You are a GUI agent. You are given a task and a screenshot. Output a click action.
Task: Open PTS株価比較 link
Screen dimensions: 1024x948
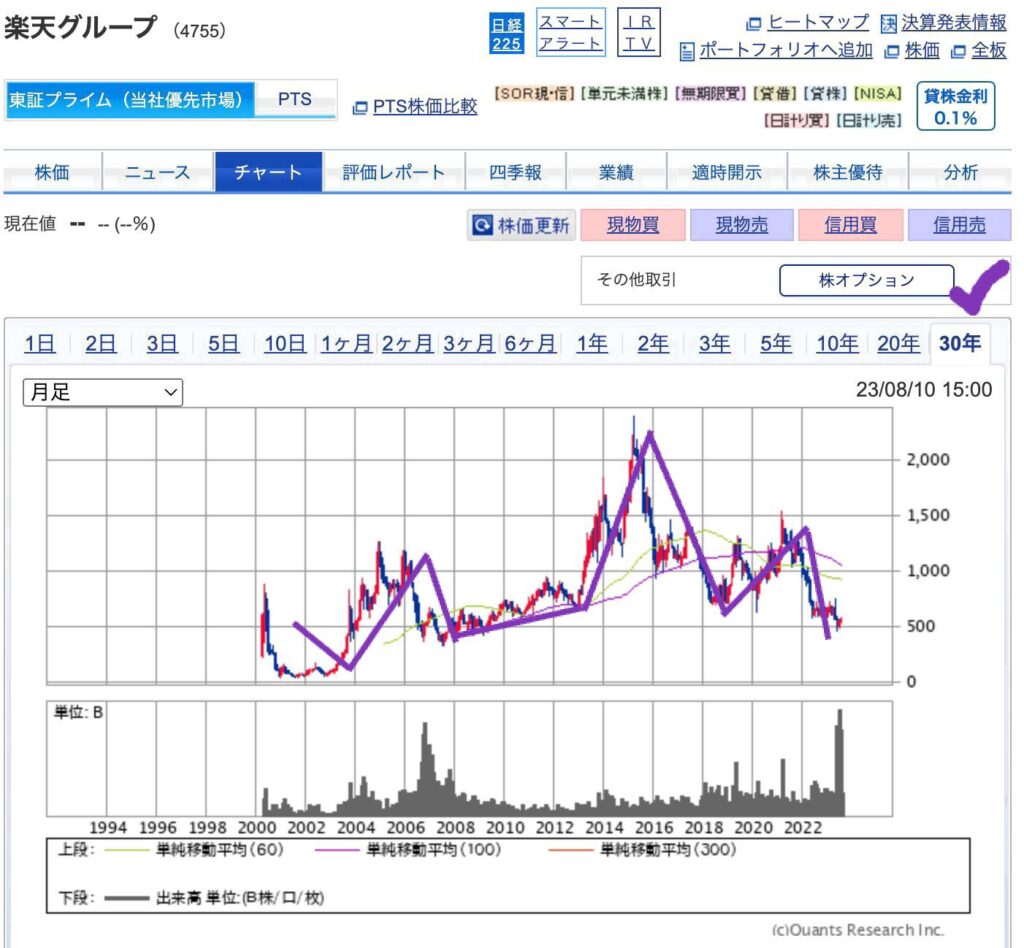pos(425,106)
